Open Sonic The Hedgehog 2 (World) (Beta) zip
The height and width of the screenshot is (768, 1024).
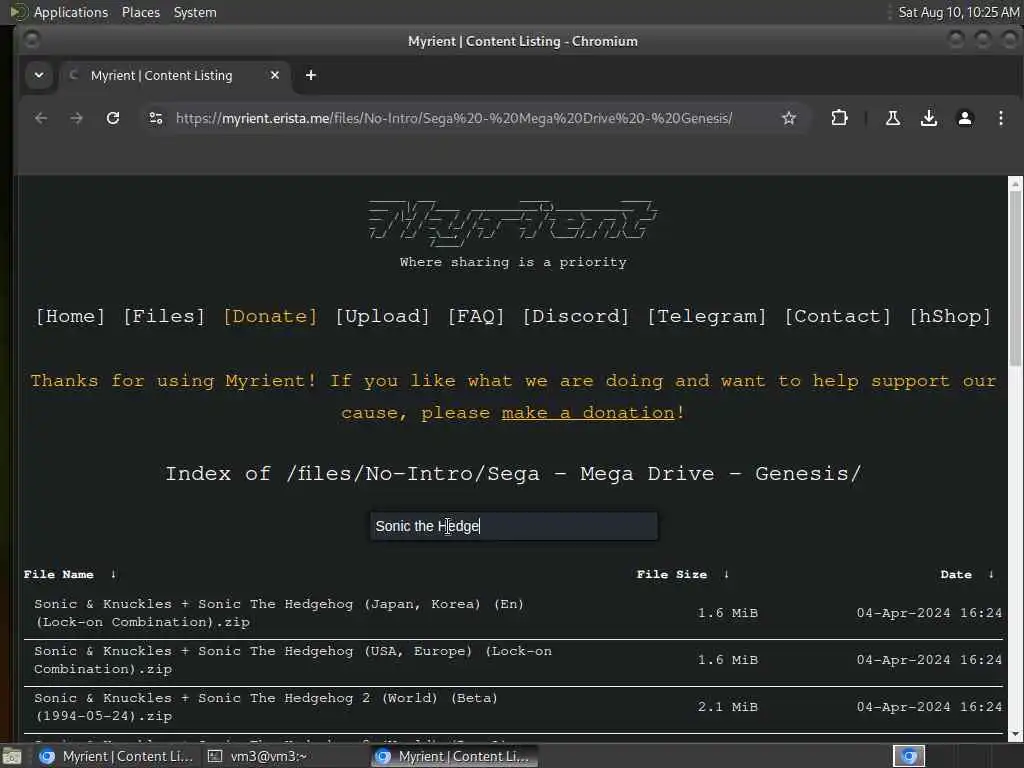[x=266, y=707]
